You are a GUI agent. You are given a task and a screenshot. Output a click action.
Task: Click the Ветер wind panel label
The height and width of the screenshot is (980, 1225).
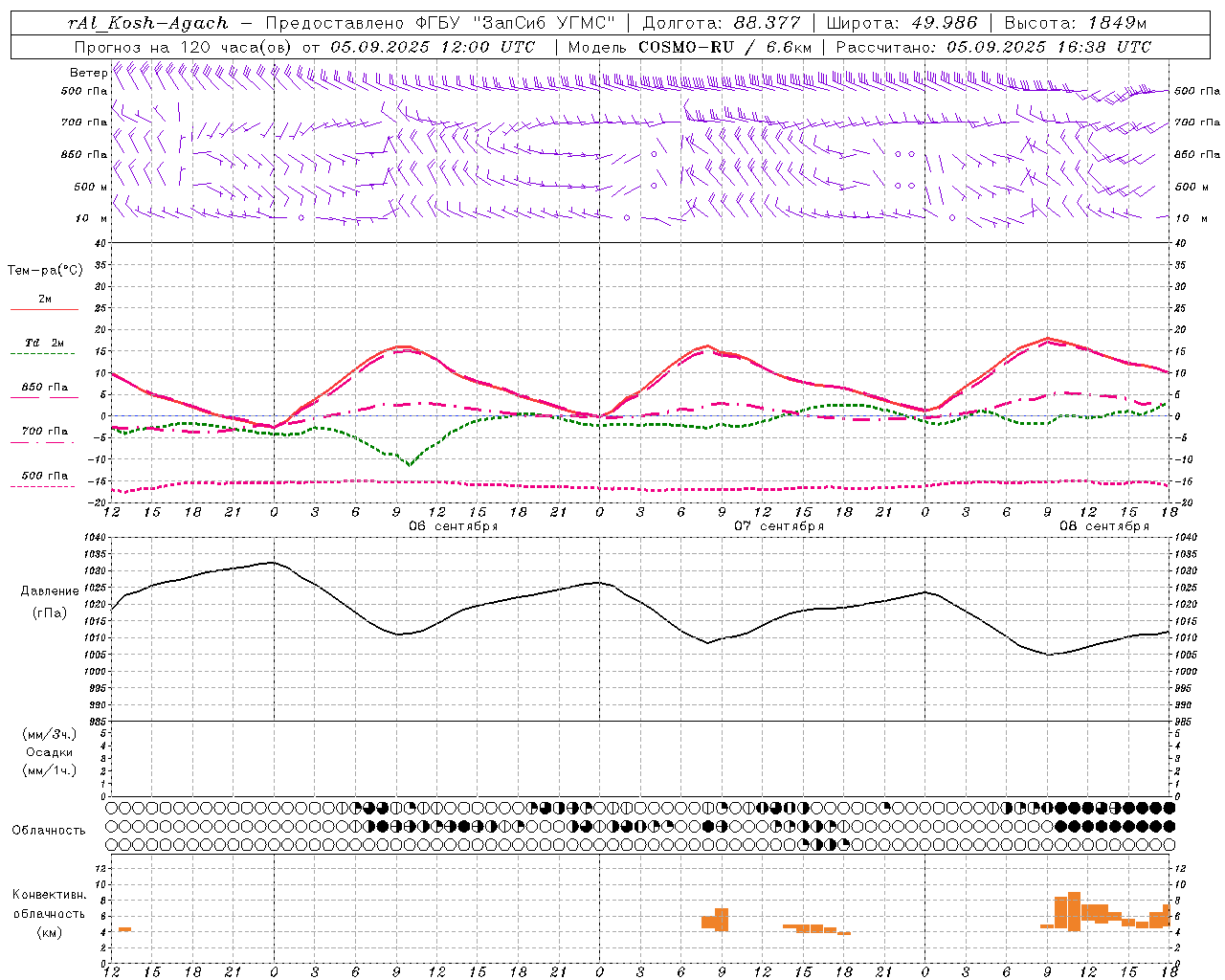[89, 73]
